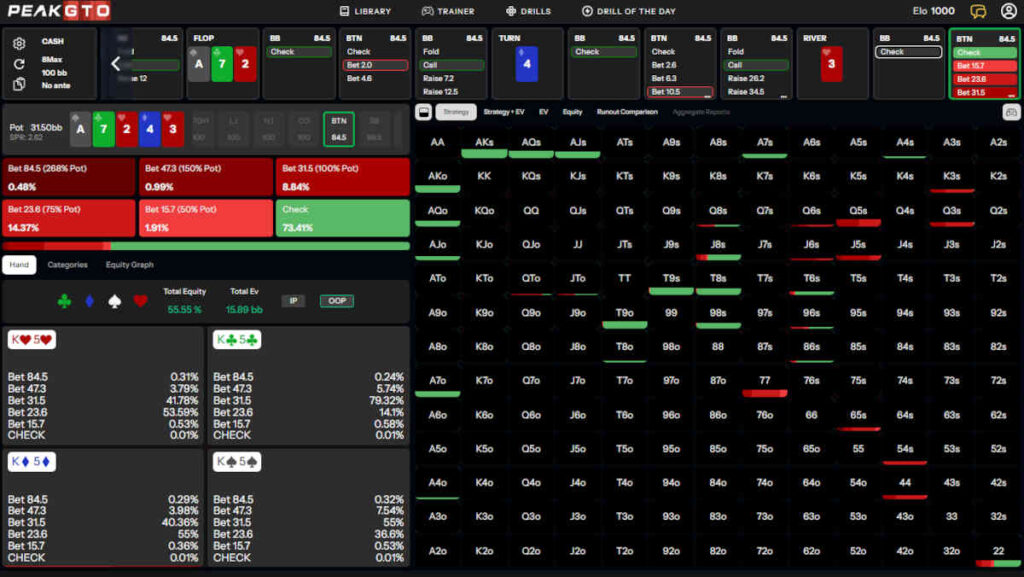Click the Trainer gamepad icon
Viewport: 1024px width, 577px height.
coord(427,11)
